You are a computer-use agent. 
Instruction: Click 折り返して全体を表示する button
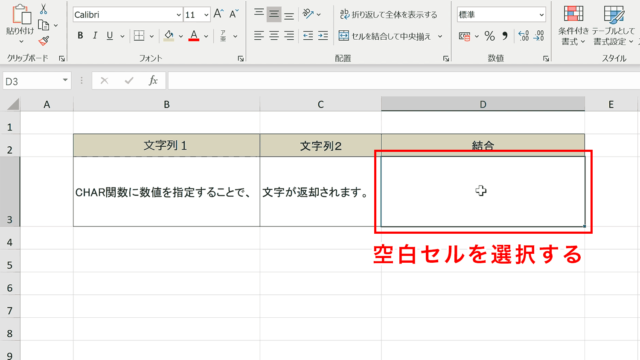coord(389,15)
